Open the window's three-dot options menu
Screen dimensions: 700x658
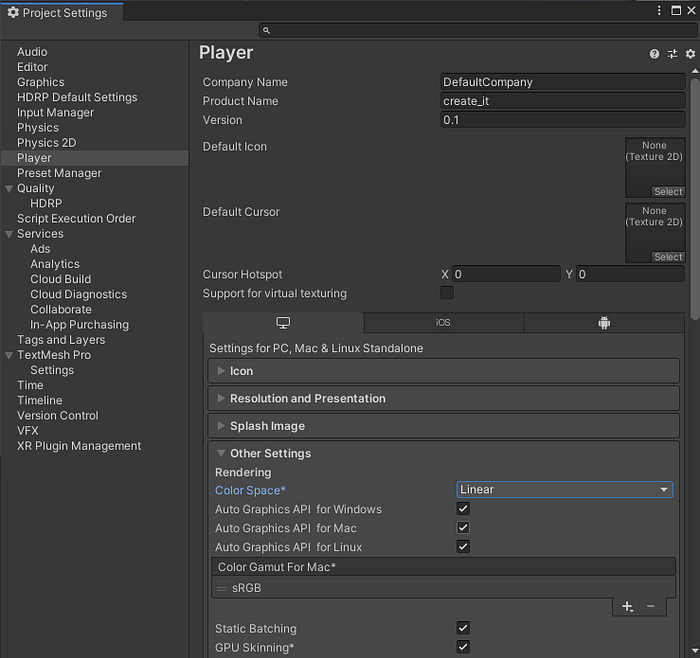click(x=660, y=10)
